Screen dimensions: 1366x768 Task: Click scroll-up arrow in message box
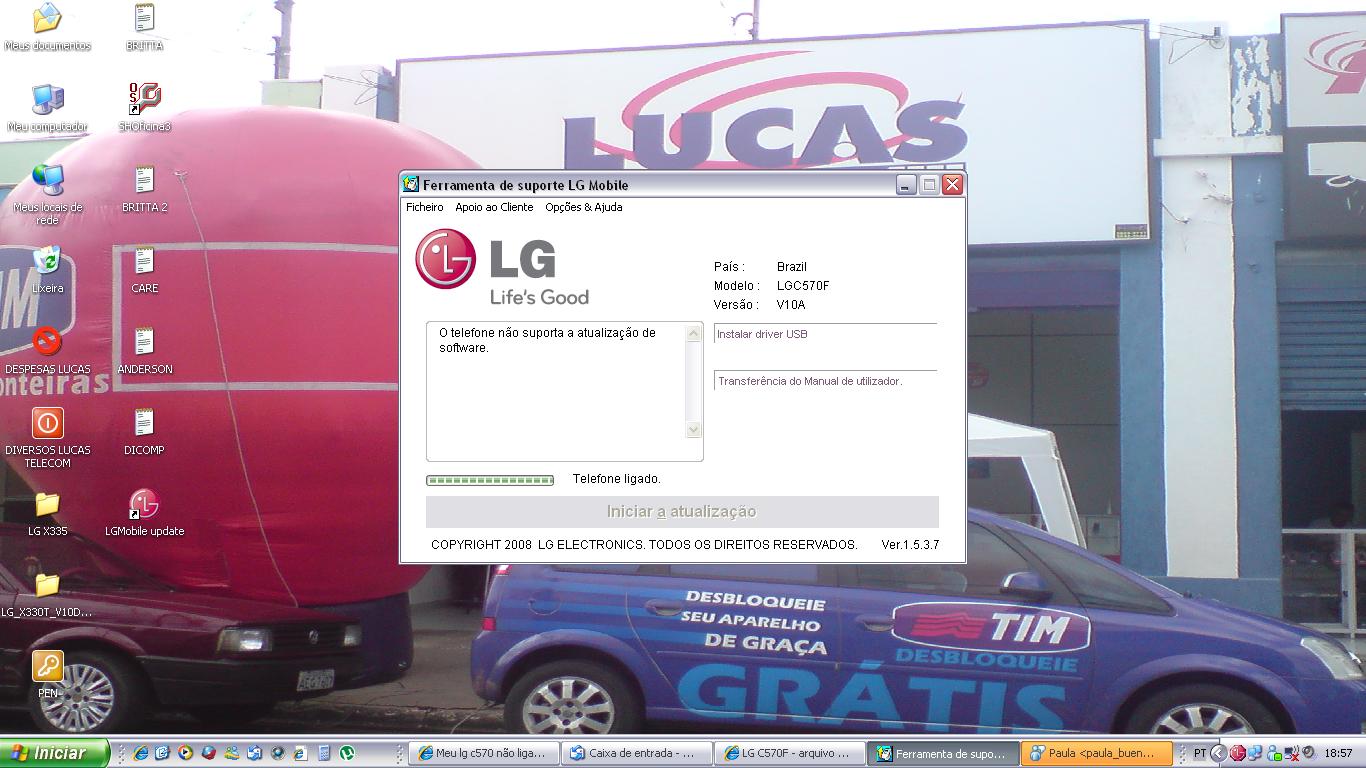click(694, 334)
